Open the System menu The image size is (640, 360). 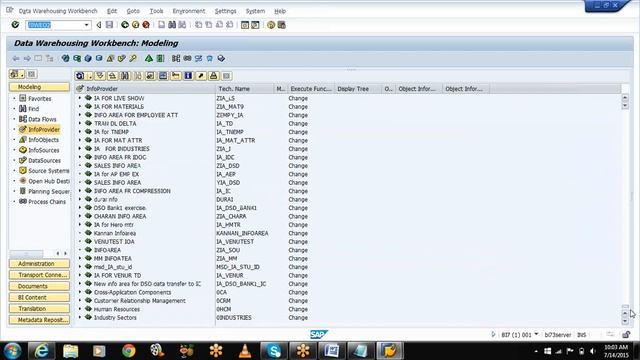255,11
